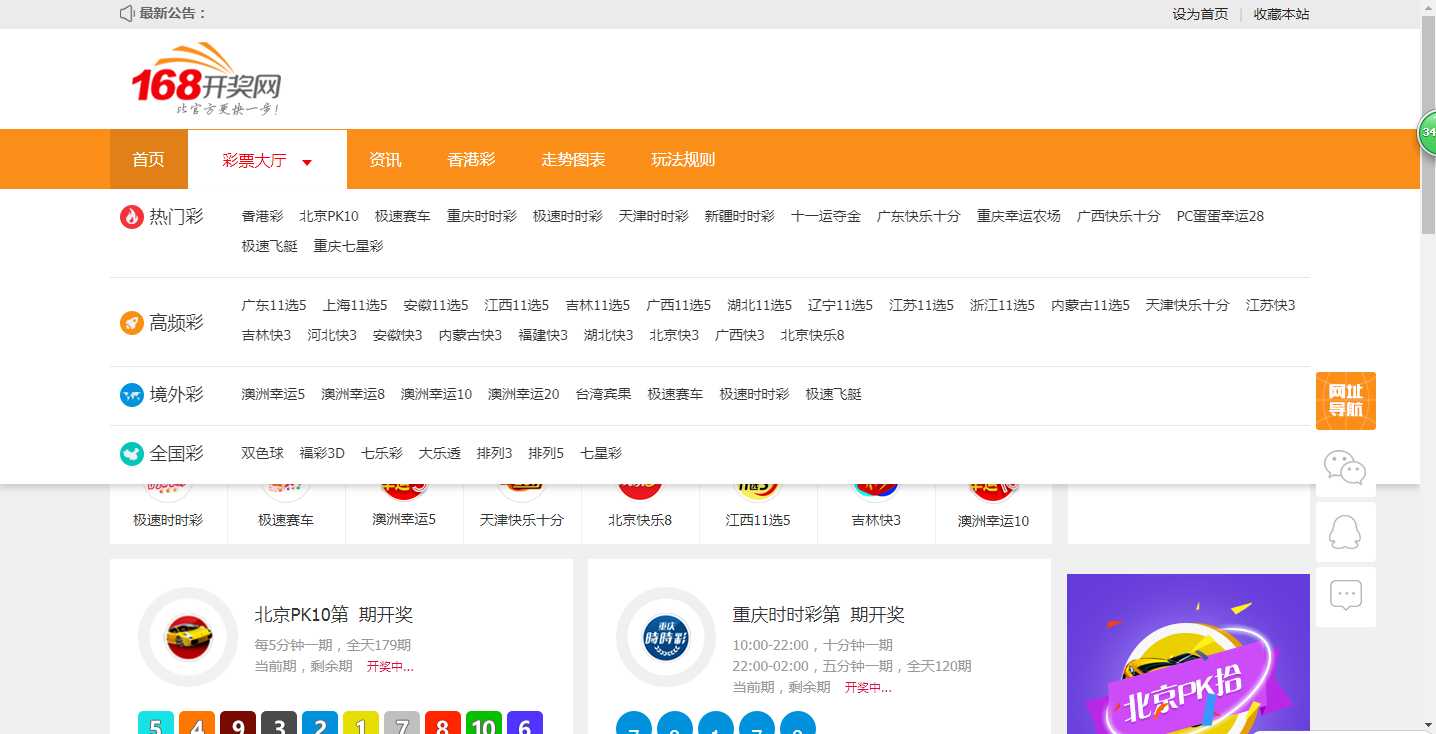Click the 168开奖网 logo
Image resolution: width=1436 pixels, height=734 pixels.
coord(206,80)
